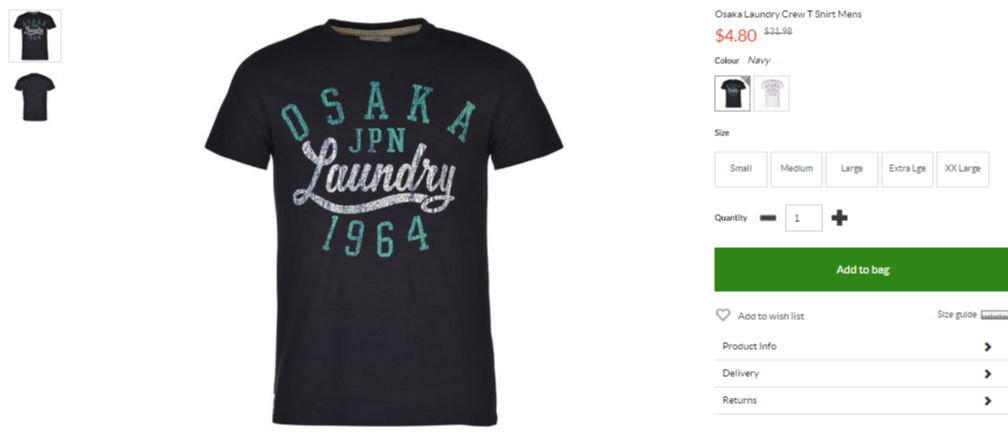Screen dimensions: 1008x437
Task: Expand the Product Info section
Action: [861, 346]
